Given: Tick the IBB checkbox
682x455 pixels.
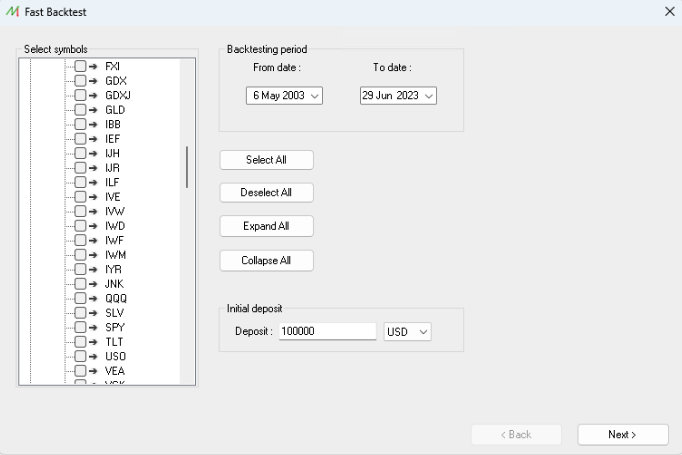Looking at the screenshot, I should click(80, 124).
